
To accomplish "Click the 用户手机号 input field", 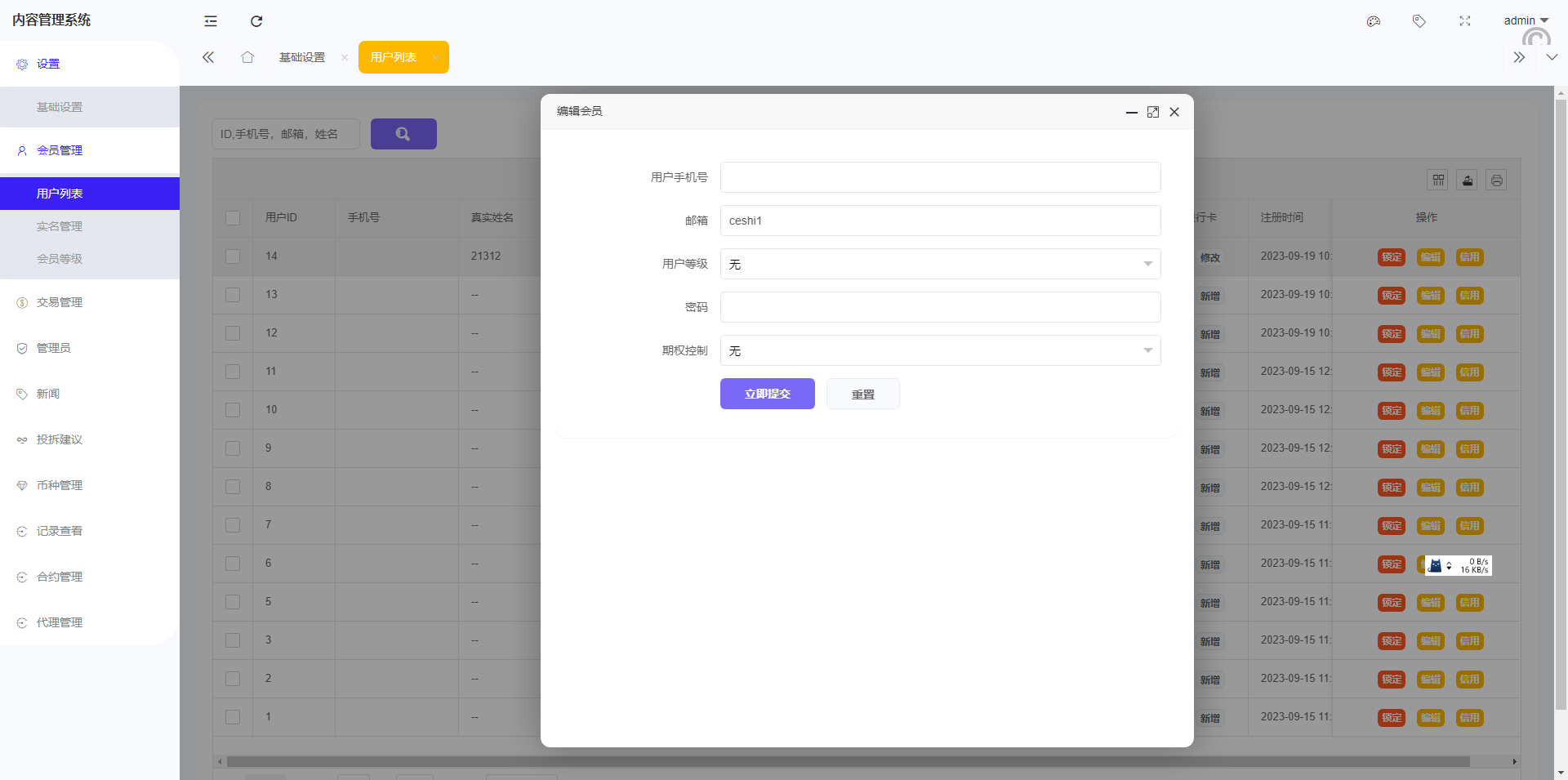I will 940,177.
